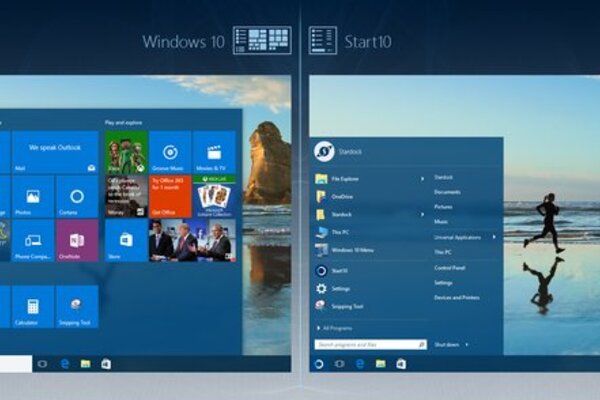The image size is (600, 400).
Task: Click Task View on the Start10 taskbar
Action: [x=339, y=364]
